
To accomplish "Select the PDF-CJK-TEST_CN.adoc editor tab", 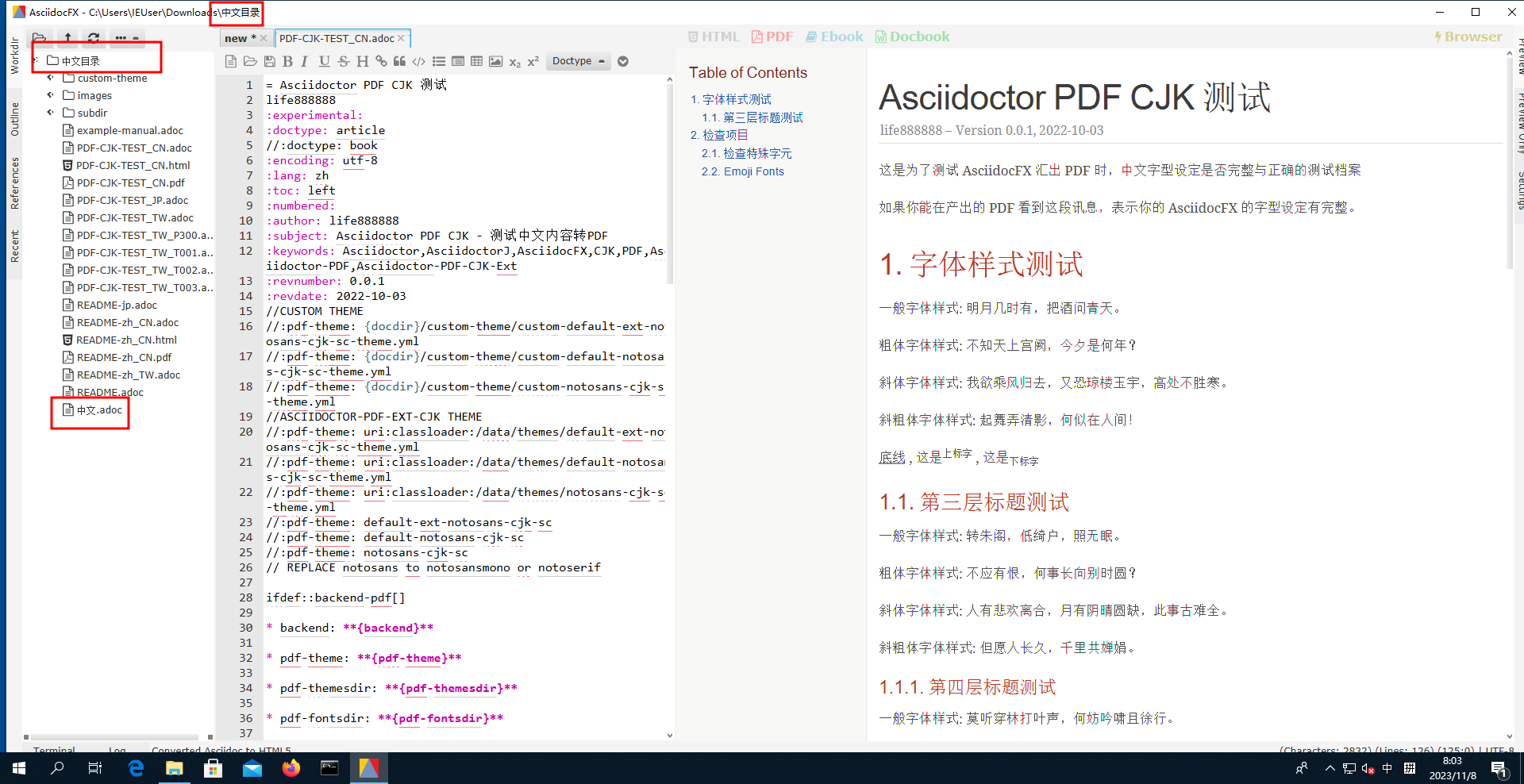I will point(337,37).
